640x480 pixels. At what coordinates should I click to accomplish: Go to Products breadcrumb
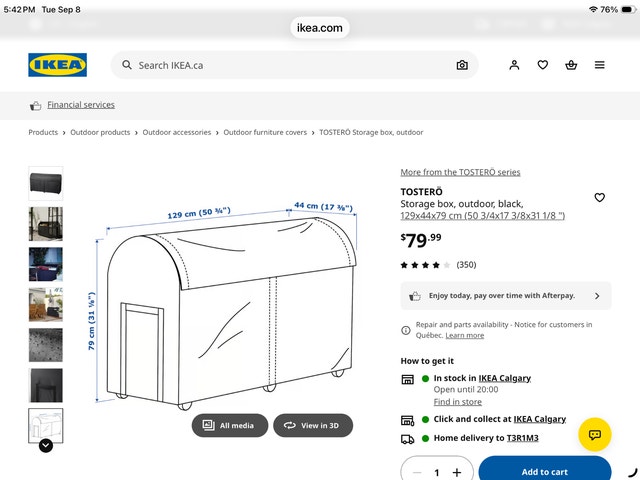(x=43, y=132)
